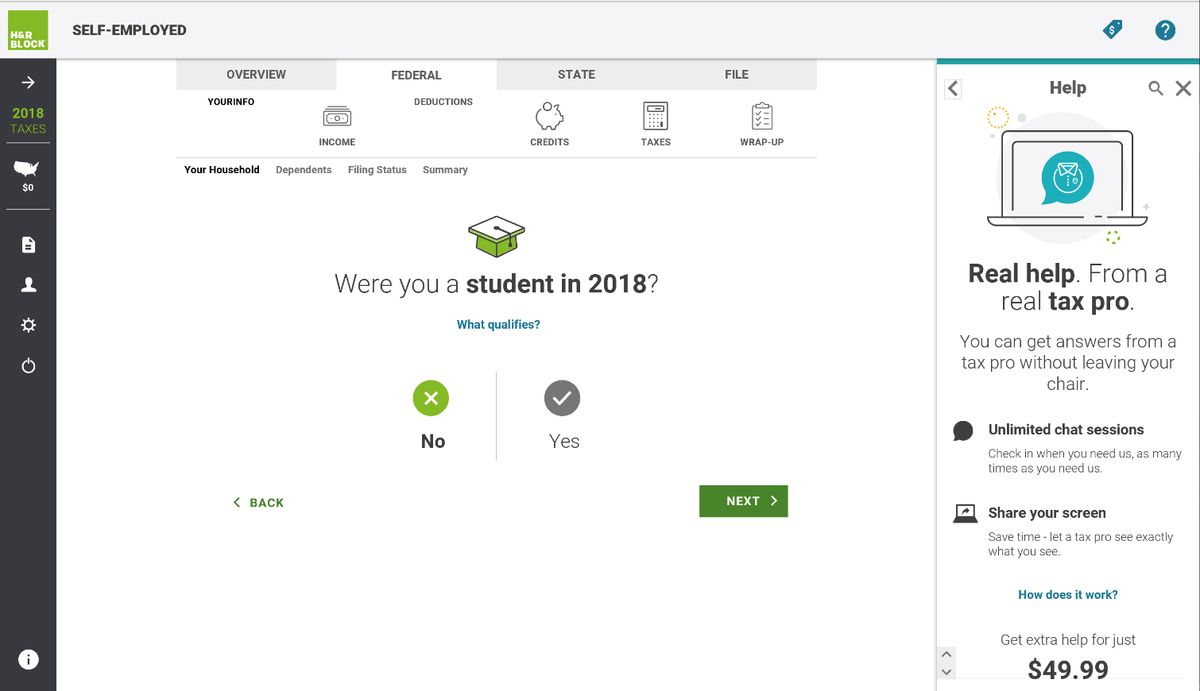
Task: Open the Taxes calculator icon
Action: tap(655, 116)
